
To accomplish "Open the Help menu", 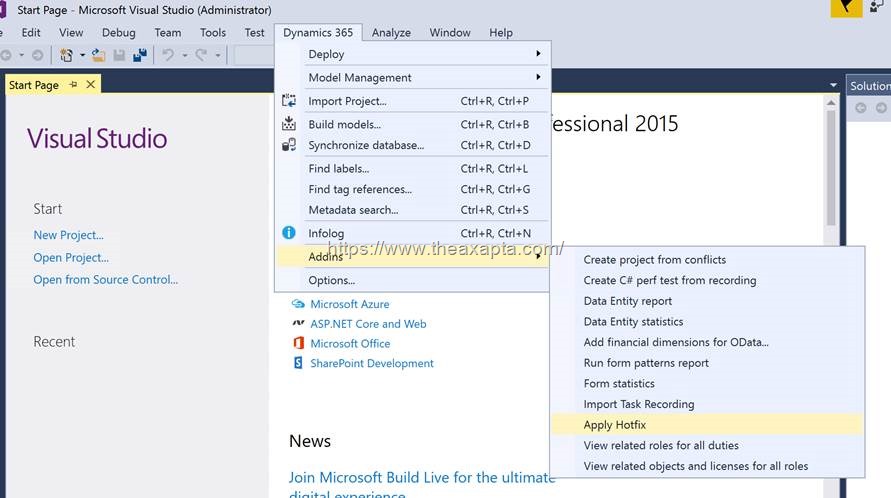I will [501, 32].
